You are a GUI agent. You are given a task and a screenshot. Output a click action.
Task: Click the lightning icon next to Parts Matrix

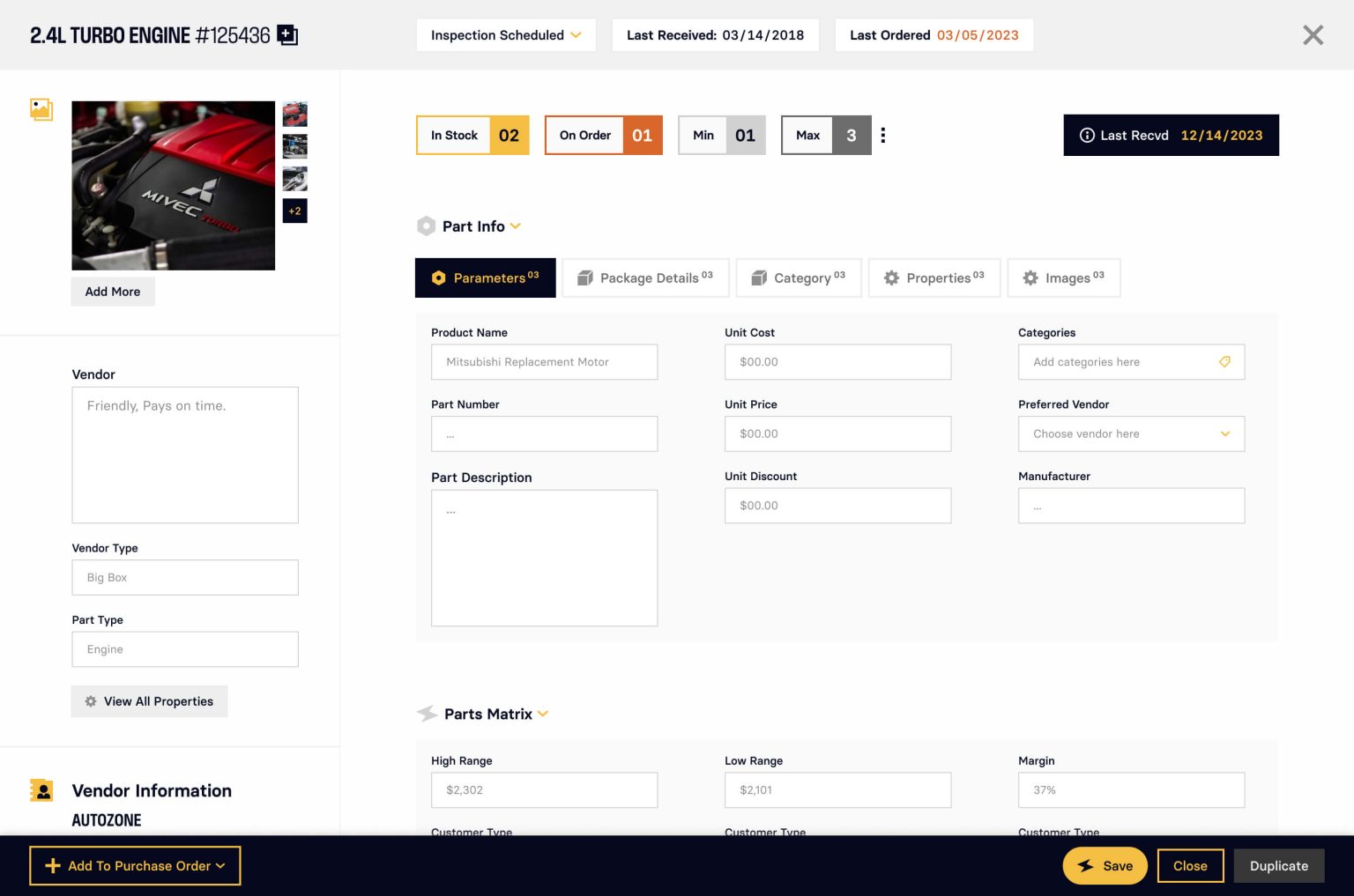click(x=428, y=714)
